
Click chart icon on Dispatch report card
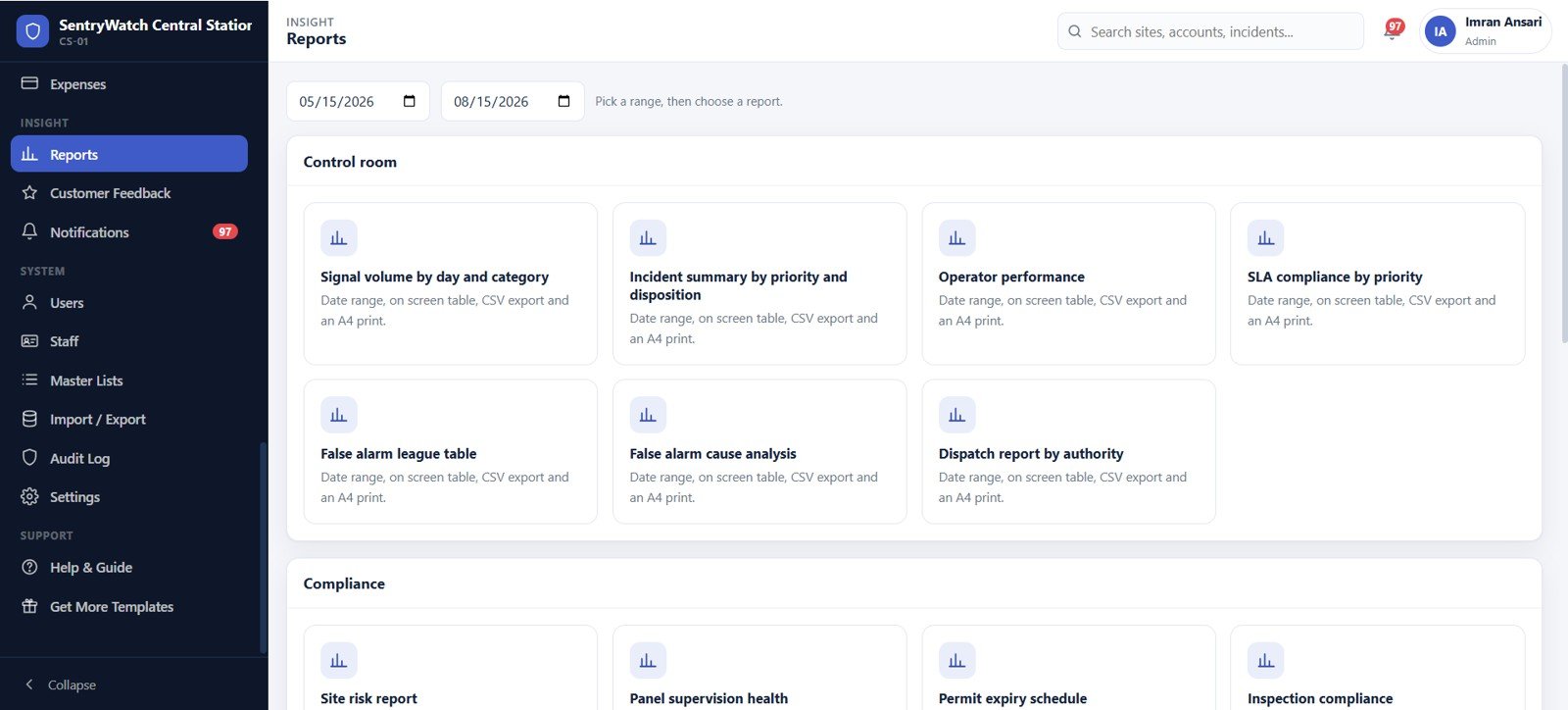click(957, 415)
